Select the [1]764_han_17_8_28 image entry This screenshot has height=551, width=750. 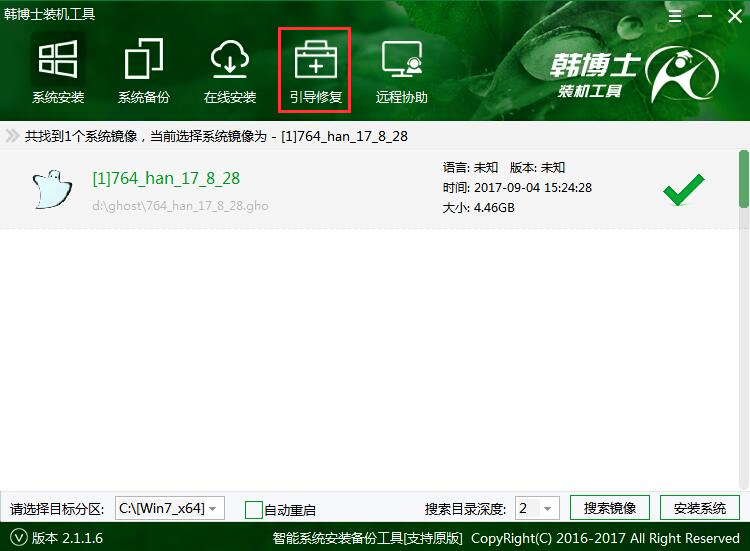(x=166, y=179)
